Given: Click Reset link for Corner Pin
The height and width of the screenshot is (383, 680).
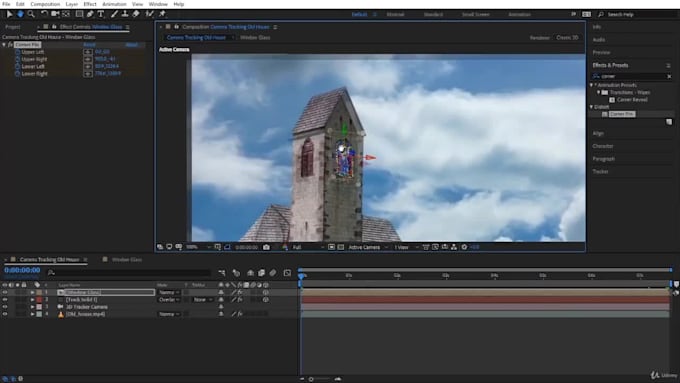Looking at the screenshot, I should pos(89,45).
